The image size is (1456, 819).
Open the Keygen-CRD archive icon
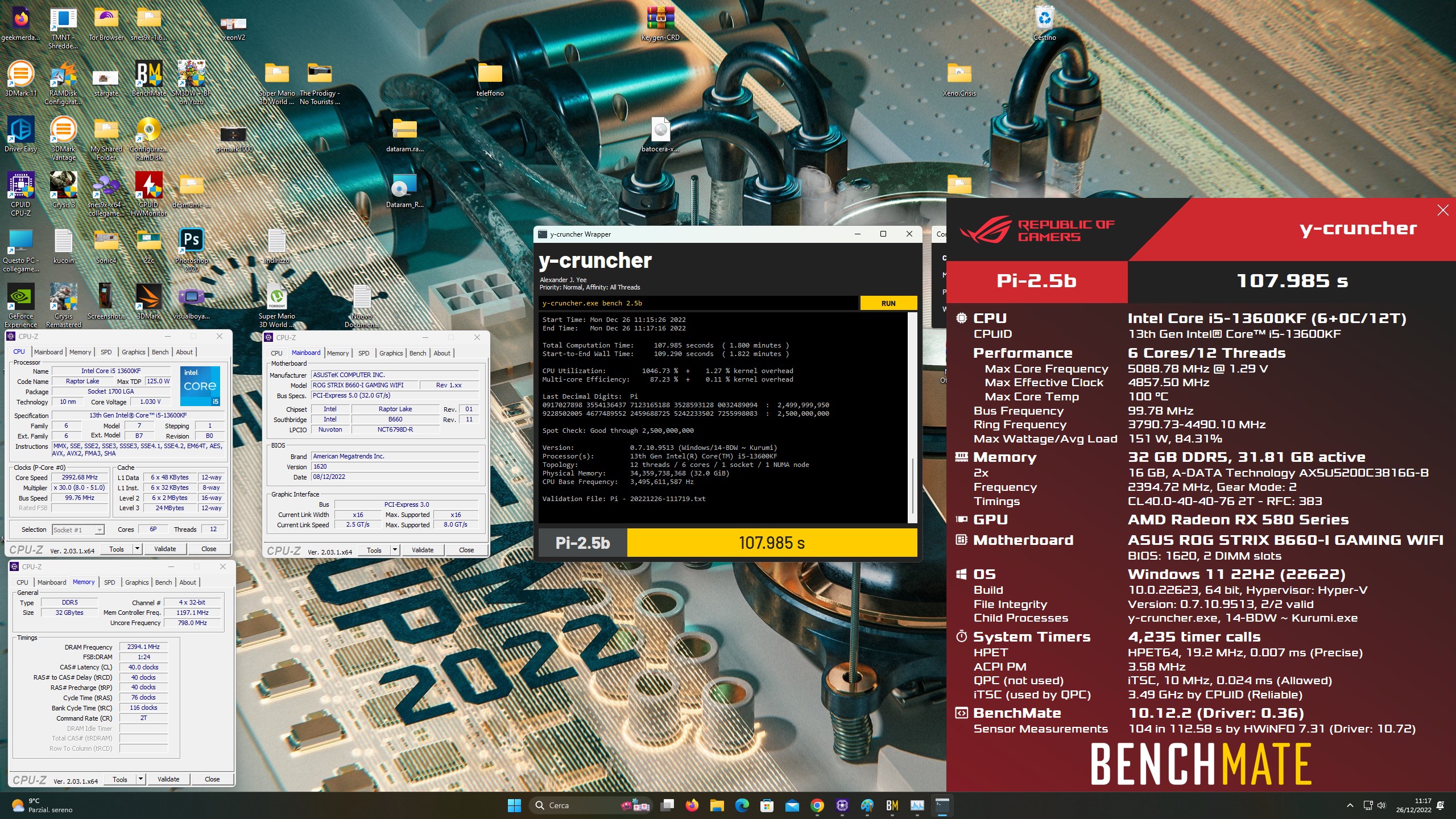click(x=660, y=24)
